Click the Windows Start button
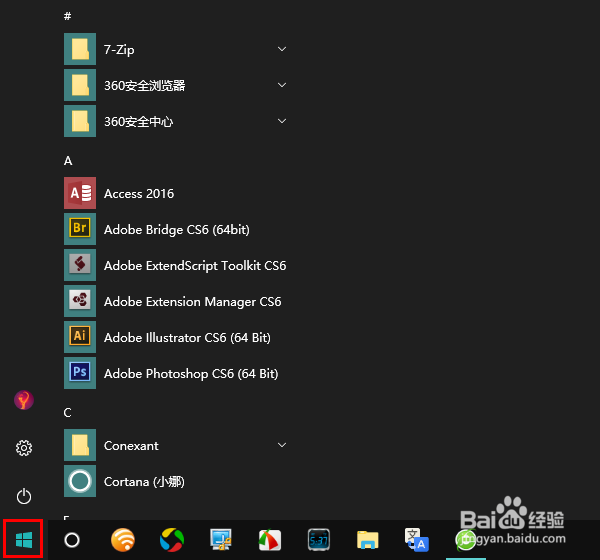The width and height of the screenshot is (600, 560). tap(24, 540)
